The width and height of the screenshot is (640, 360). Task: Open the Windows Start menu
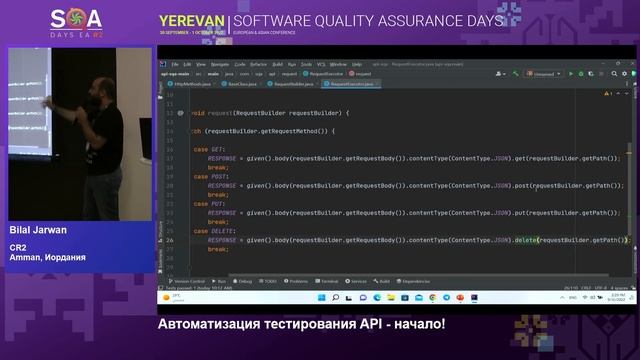coord(322,298)
